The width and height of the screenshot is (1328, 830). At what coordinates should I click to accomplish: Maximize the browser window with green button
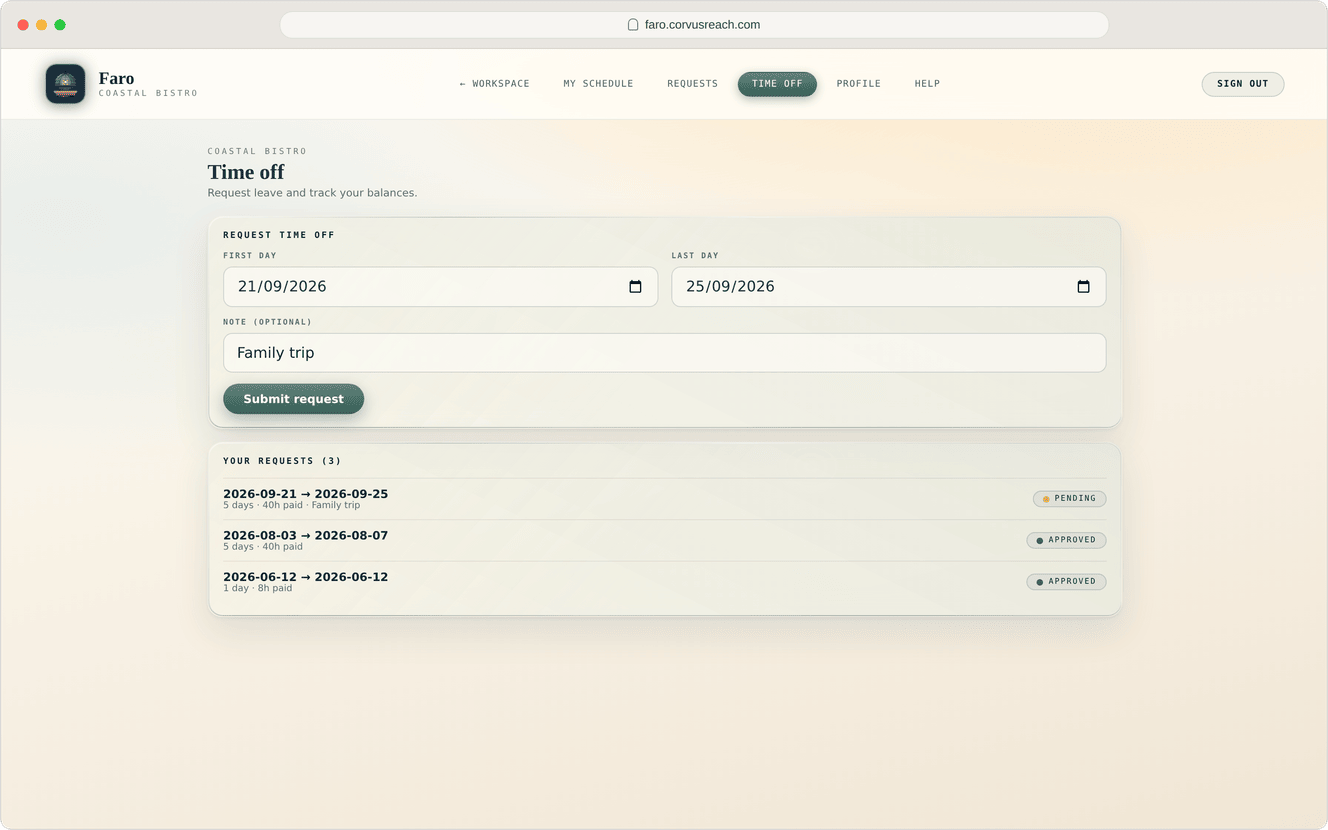[60, 25]
